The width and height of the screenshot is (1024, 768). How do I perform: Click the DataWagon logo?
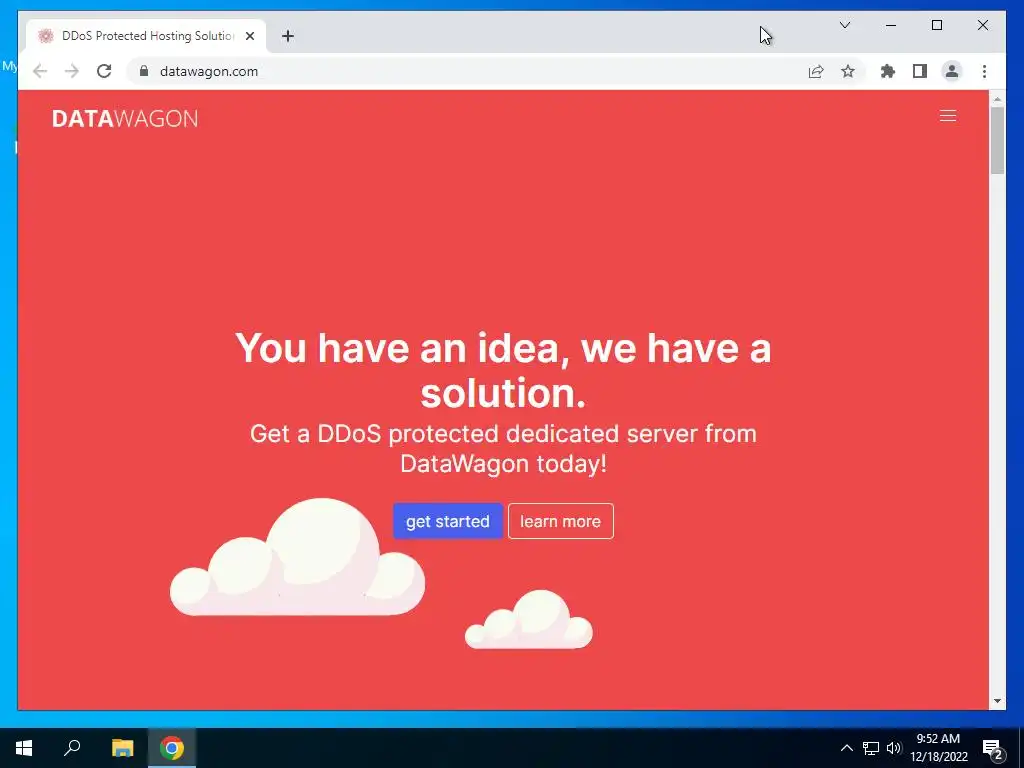pos(125,118)
